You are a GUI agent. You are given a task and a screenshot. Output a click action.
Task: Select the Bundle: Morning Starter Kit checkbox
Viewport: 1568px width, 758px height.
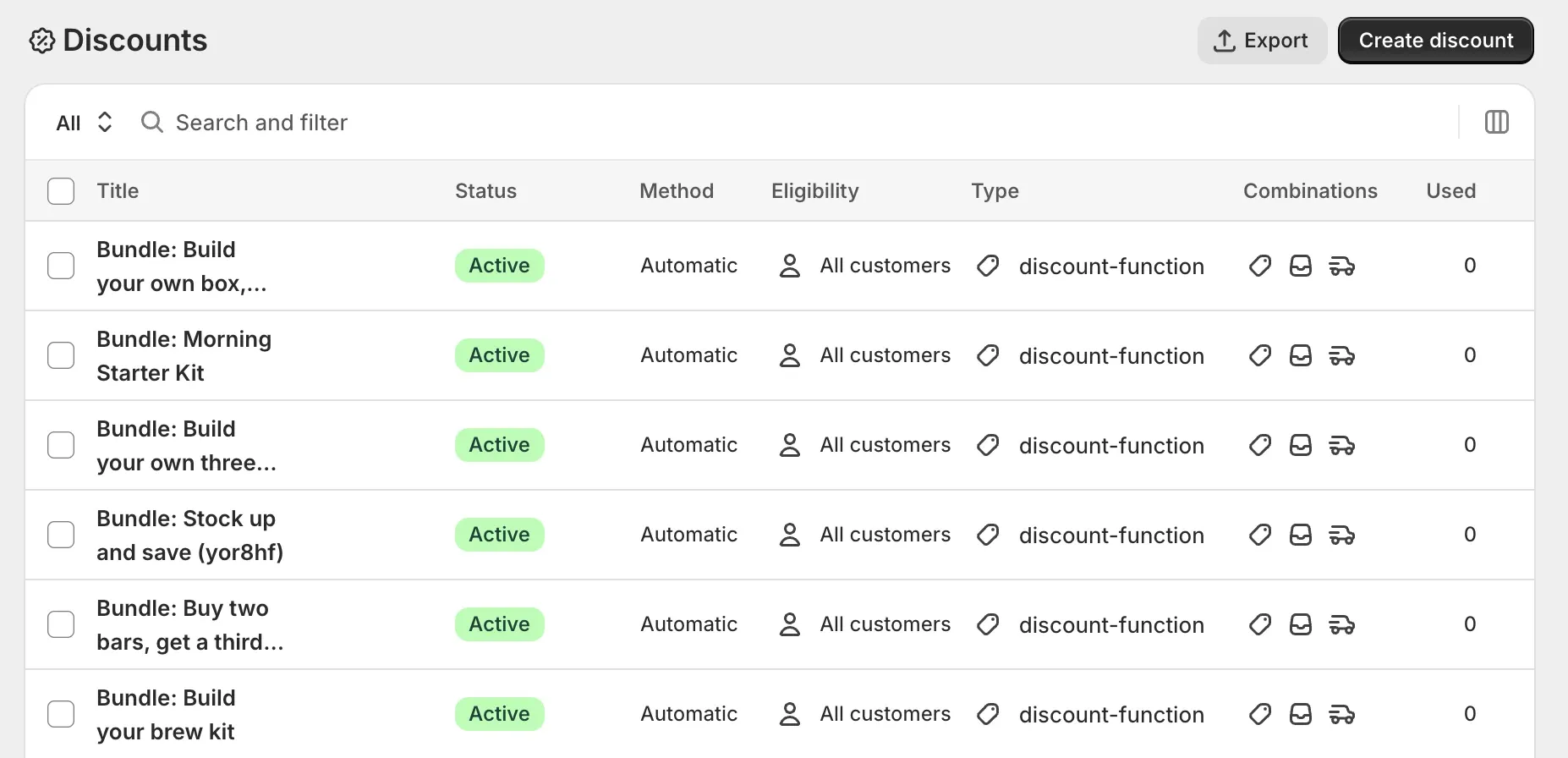pos(61,355)
